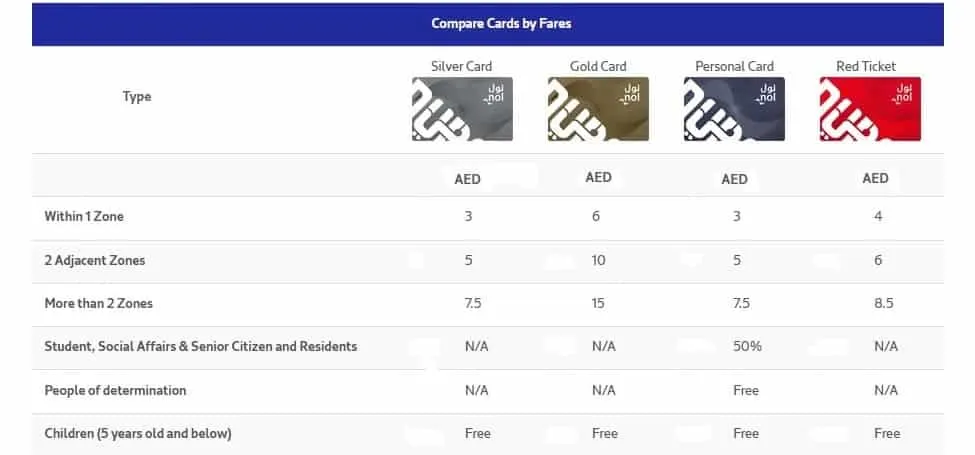Click the Within 1 Zone row label

(x=84, y=216)
